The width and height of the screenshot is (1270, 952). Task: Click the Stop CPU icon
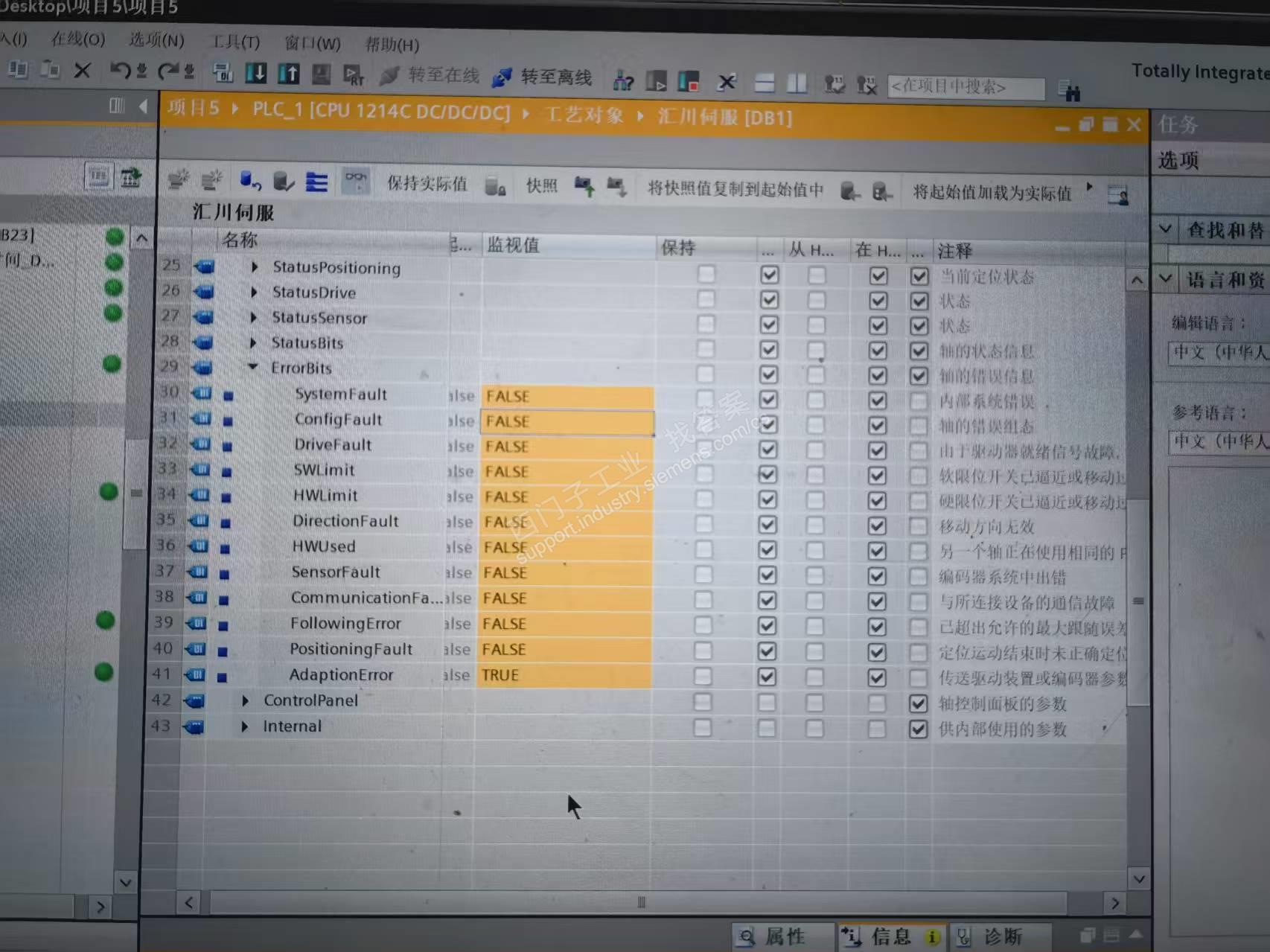(689, 80)
